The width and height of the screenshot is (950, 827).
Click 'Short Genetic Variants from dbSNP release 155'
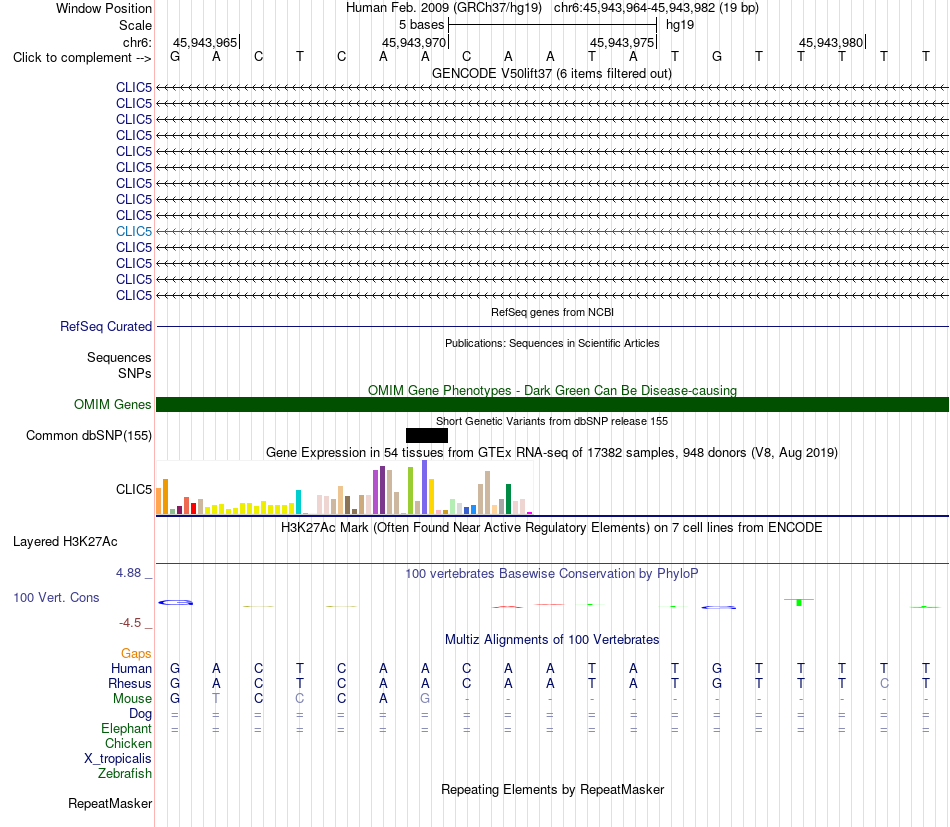[x=552, y=421]
